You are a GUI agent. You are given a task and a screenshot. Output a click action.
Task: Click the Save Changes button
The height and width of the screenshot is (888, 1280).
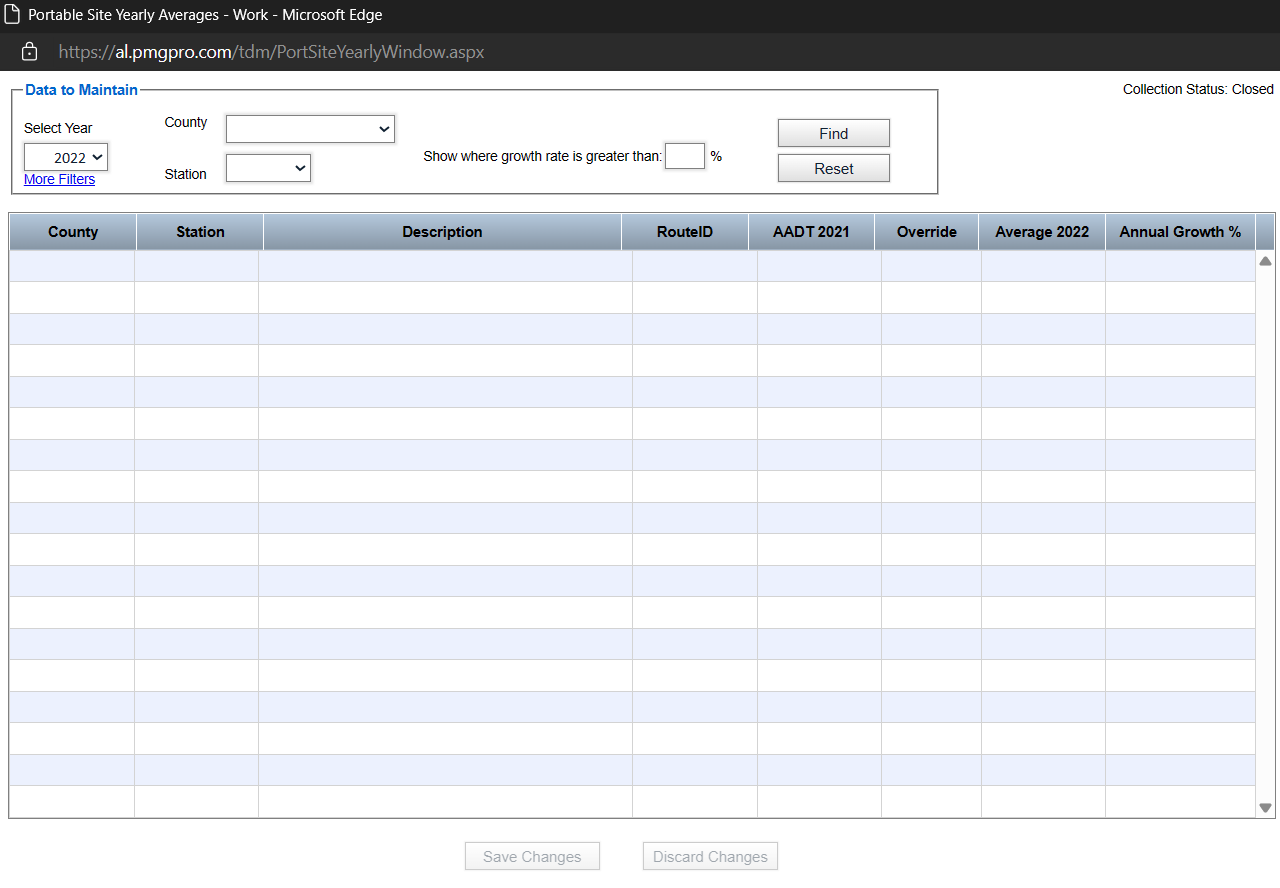click(532, 857)
